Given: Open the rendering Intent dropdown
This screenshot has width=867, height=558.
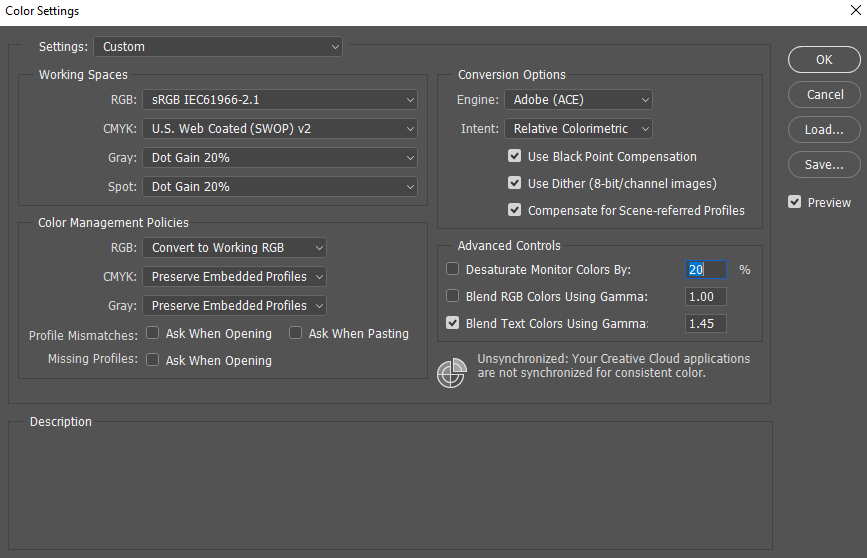Looking at the screenshot, I should (x=578, y=129).
